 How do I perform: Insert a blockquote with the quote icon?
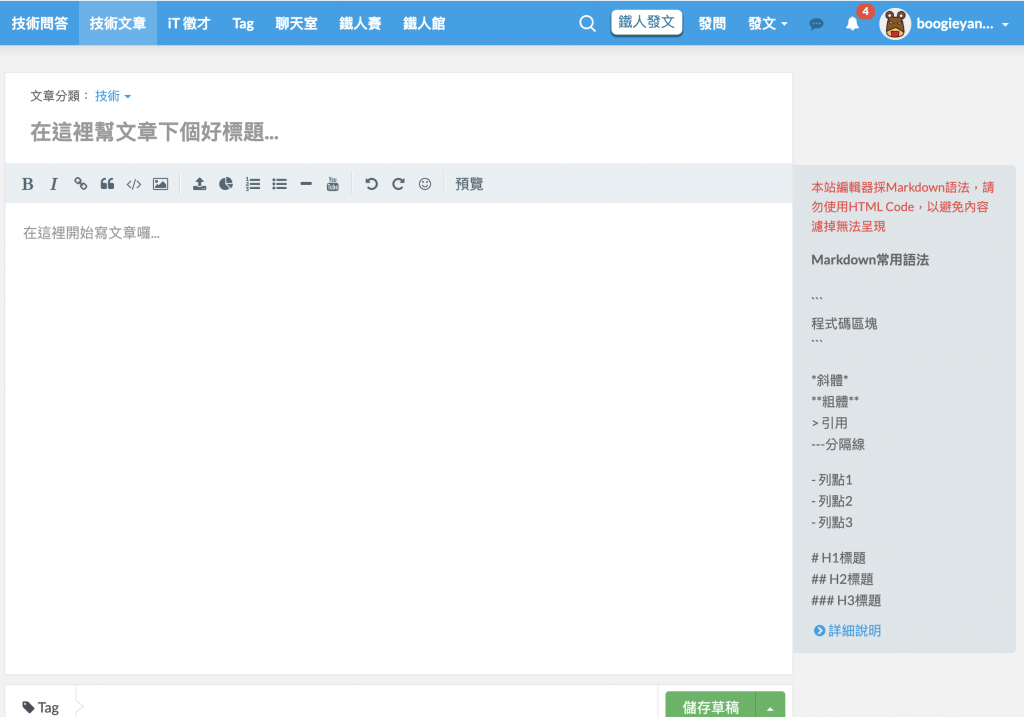(107, 184)
